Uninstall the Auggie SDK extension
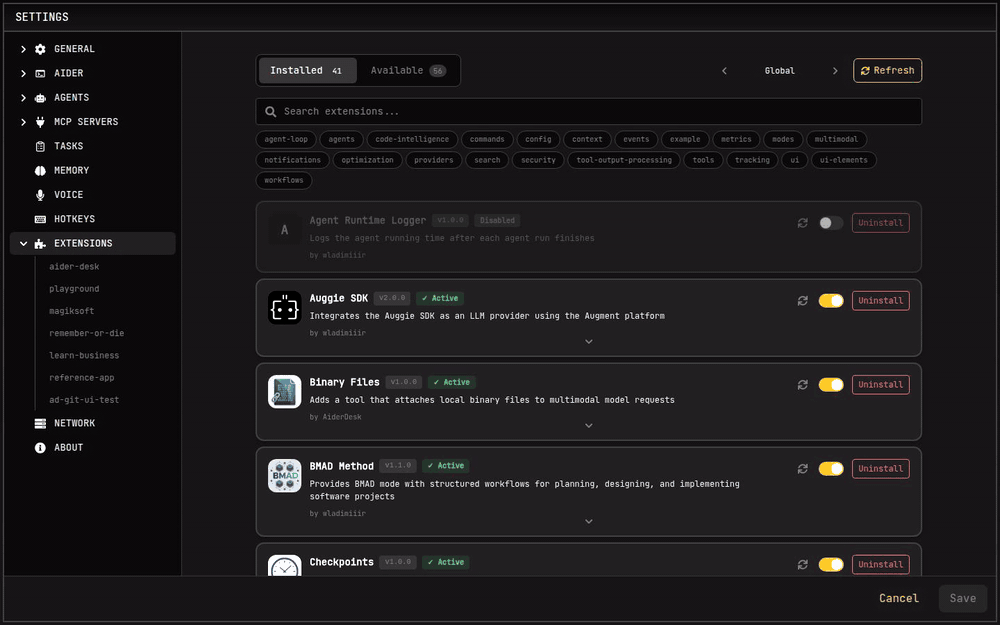Viewport: 1000px width, 625px height. point(880,300)
